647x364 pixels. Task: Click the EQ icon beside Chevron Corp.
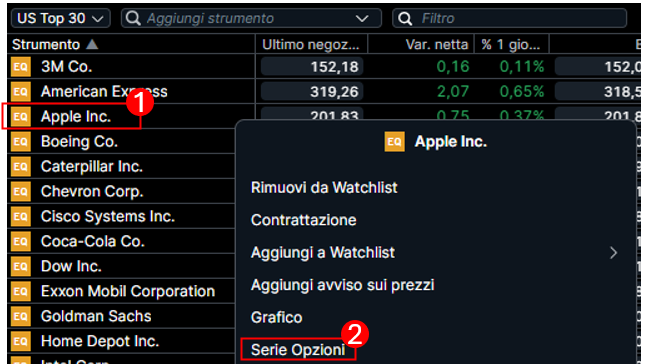(21, 191)
